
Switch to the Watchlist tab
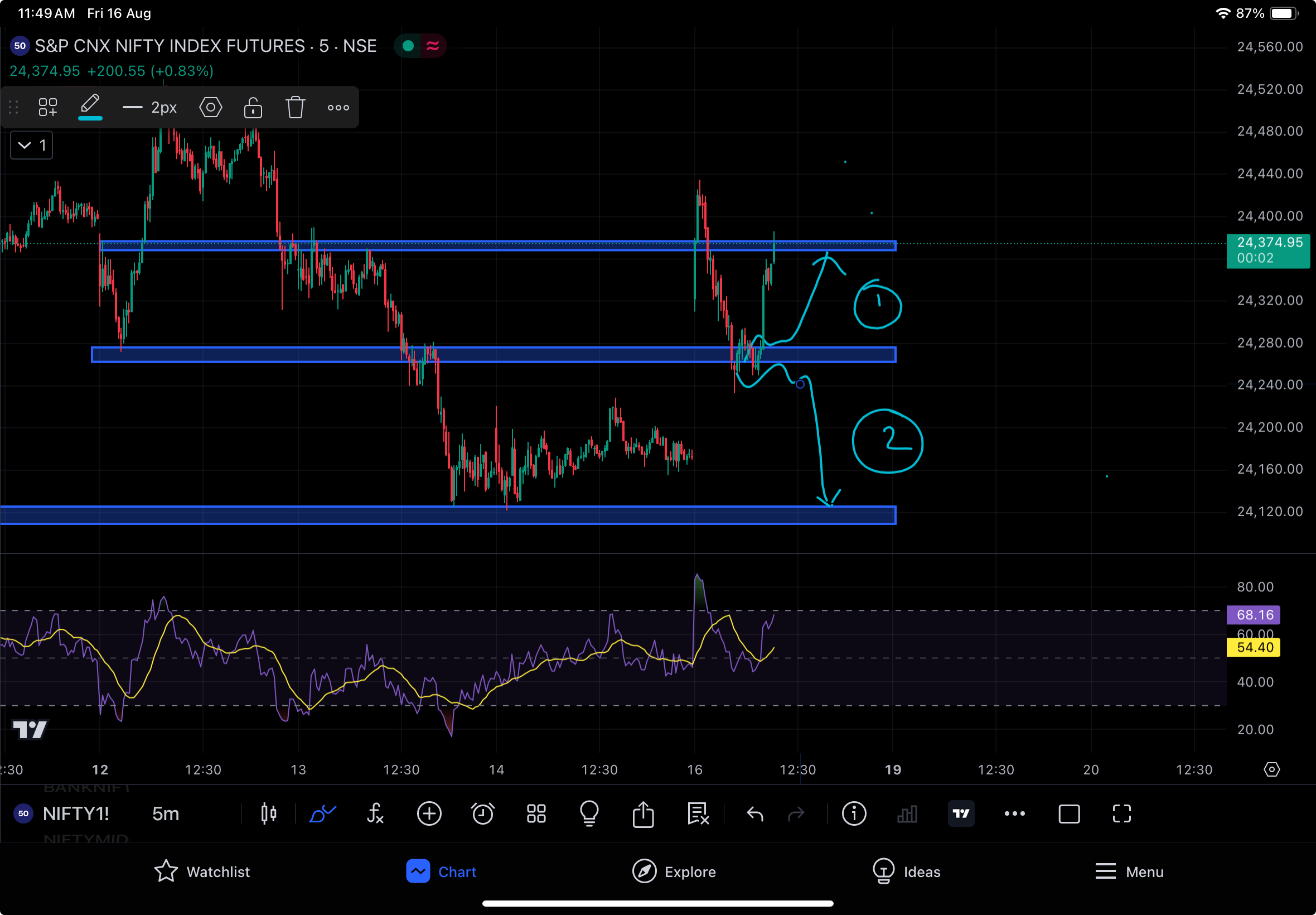point(202,871)
